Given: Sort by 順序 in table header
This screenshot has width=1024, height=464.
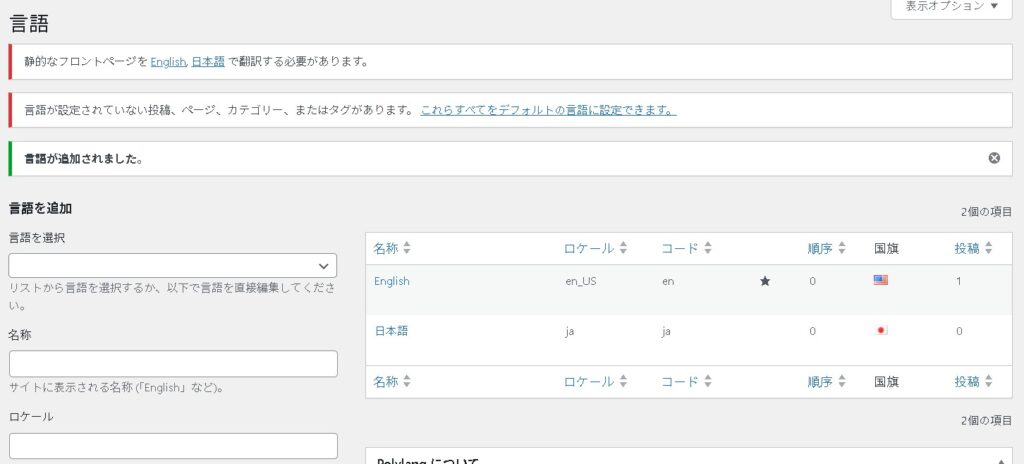Looking at the screenshot, I should click(826, 248).
